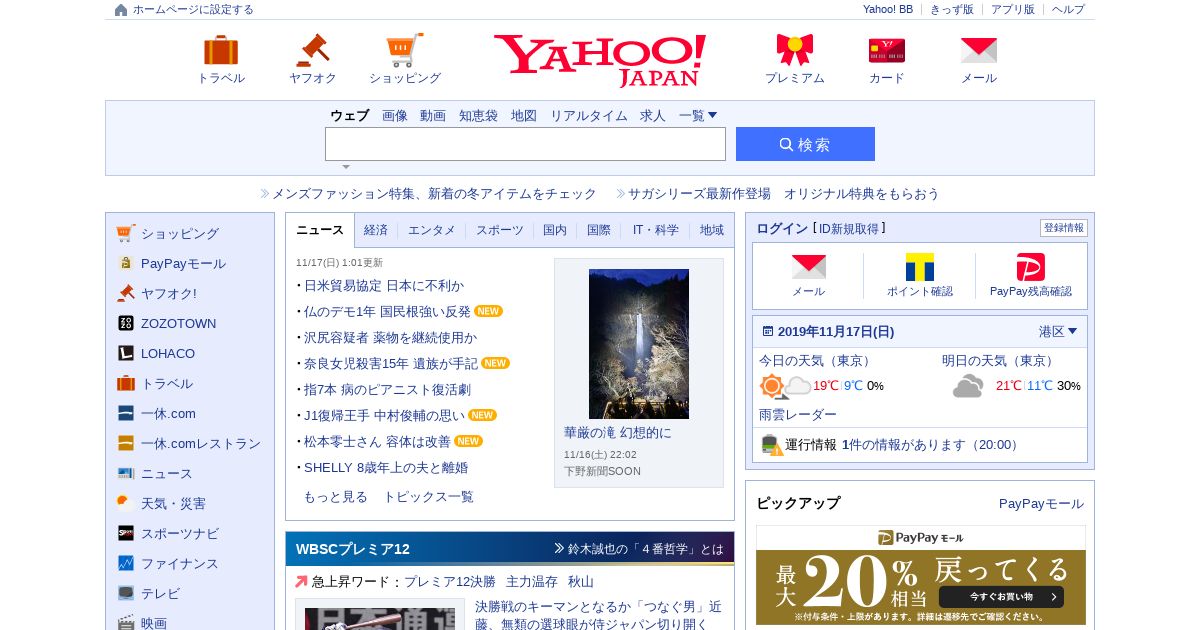
Task: Click the sidebar ニュース icon
Action: click(x=125, y=473)
